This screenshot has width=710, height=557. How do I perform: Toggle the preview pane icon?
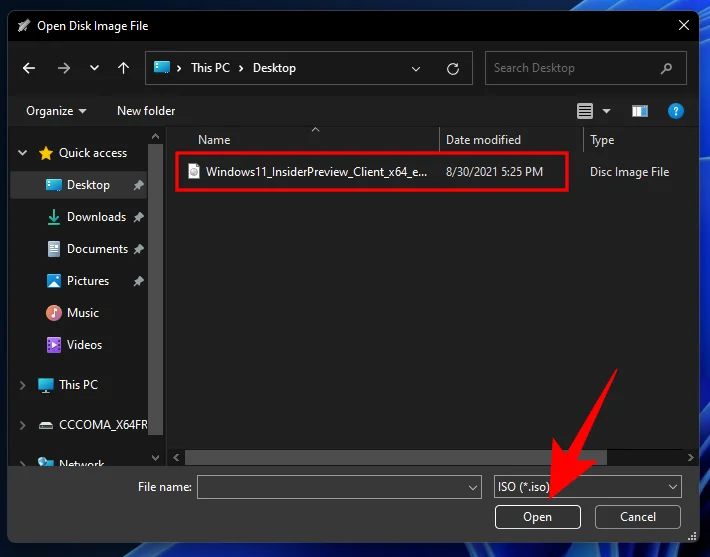[x=640, y=111]
